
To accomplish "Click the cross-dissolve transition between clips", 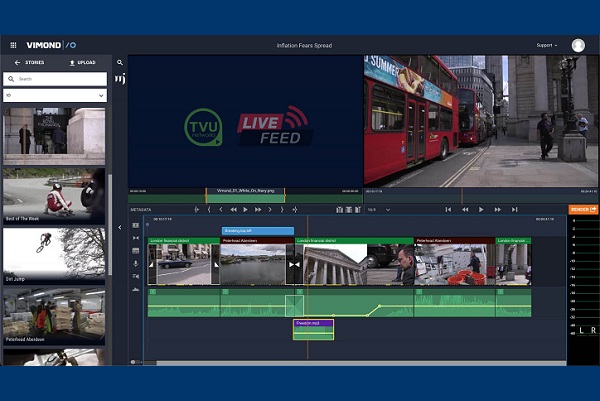I will pos(294,265).
